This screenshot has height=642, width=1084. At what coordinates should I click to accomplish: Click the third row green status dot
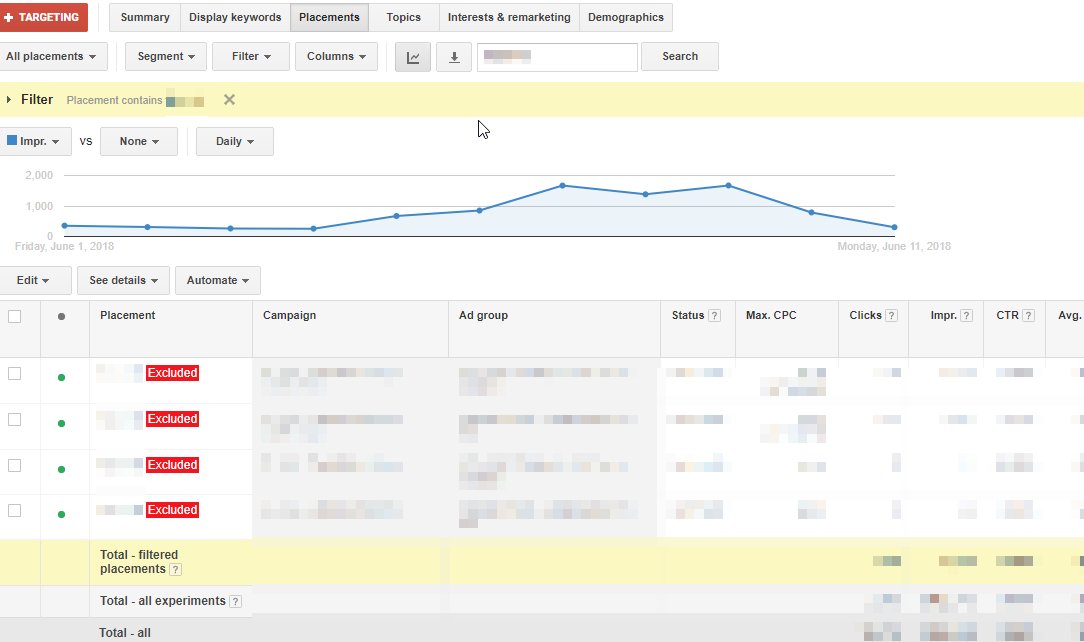coord(62,470)
